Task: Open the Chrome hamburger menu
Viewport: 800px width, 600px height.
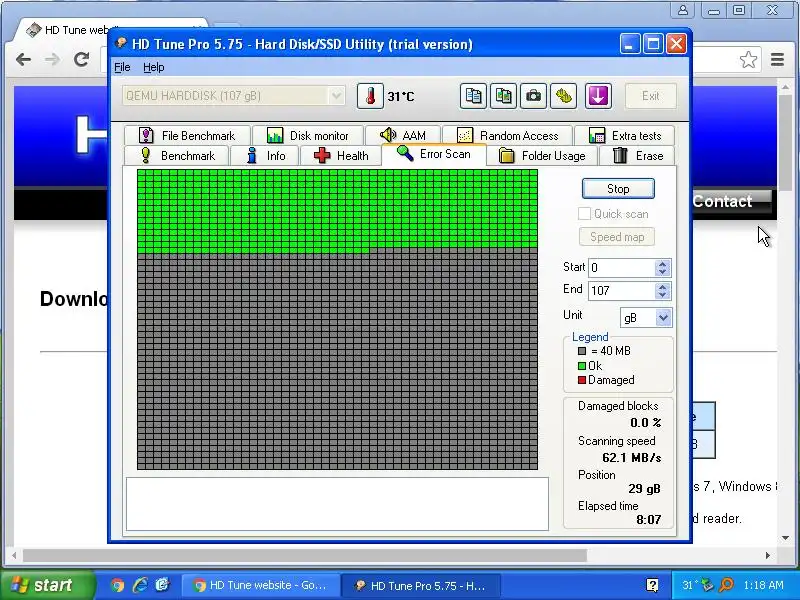Action: pos(777,60)
